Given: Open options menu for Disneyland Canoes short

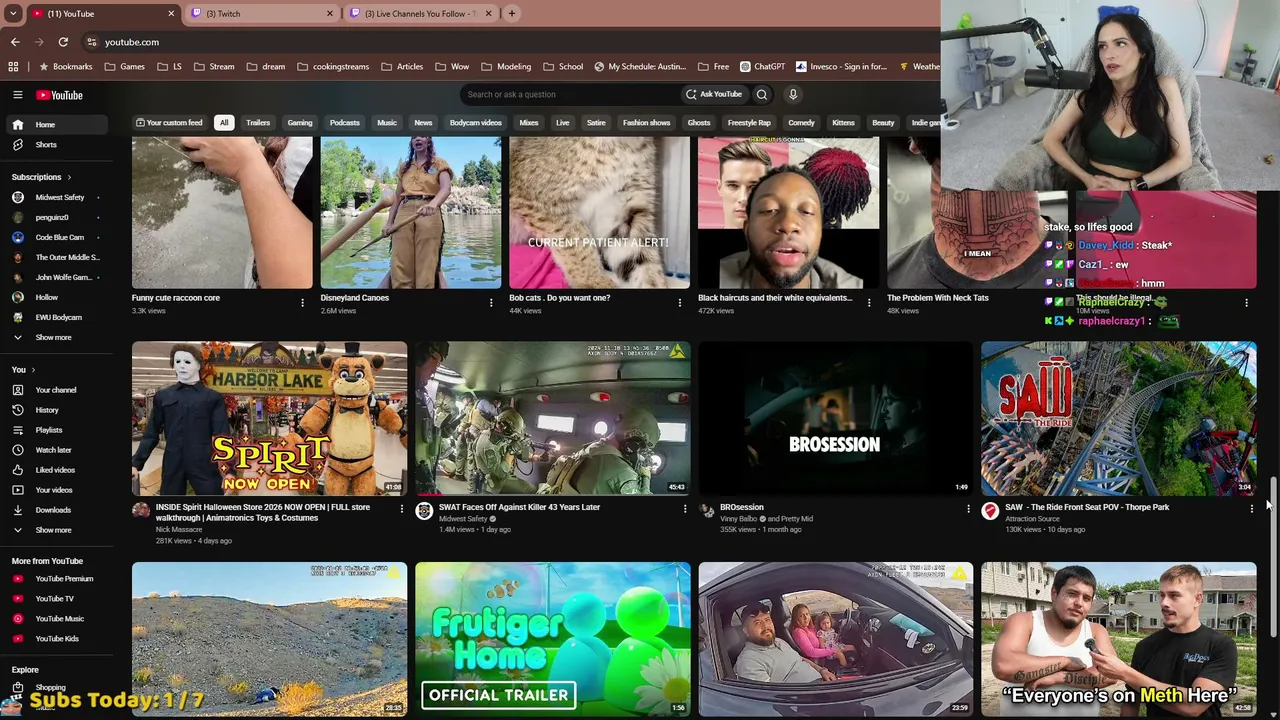Looking at the screenshot, I should [491, 302].
